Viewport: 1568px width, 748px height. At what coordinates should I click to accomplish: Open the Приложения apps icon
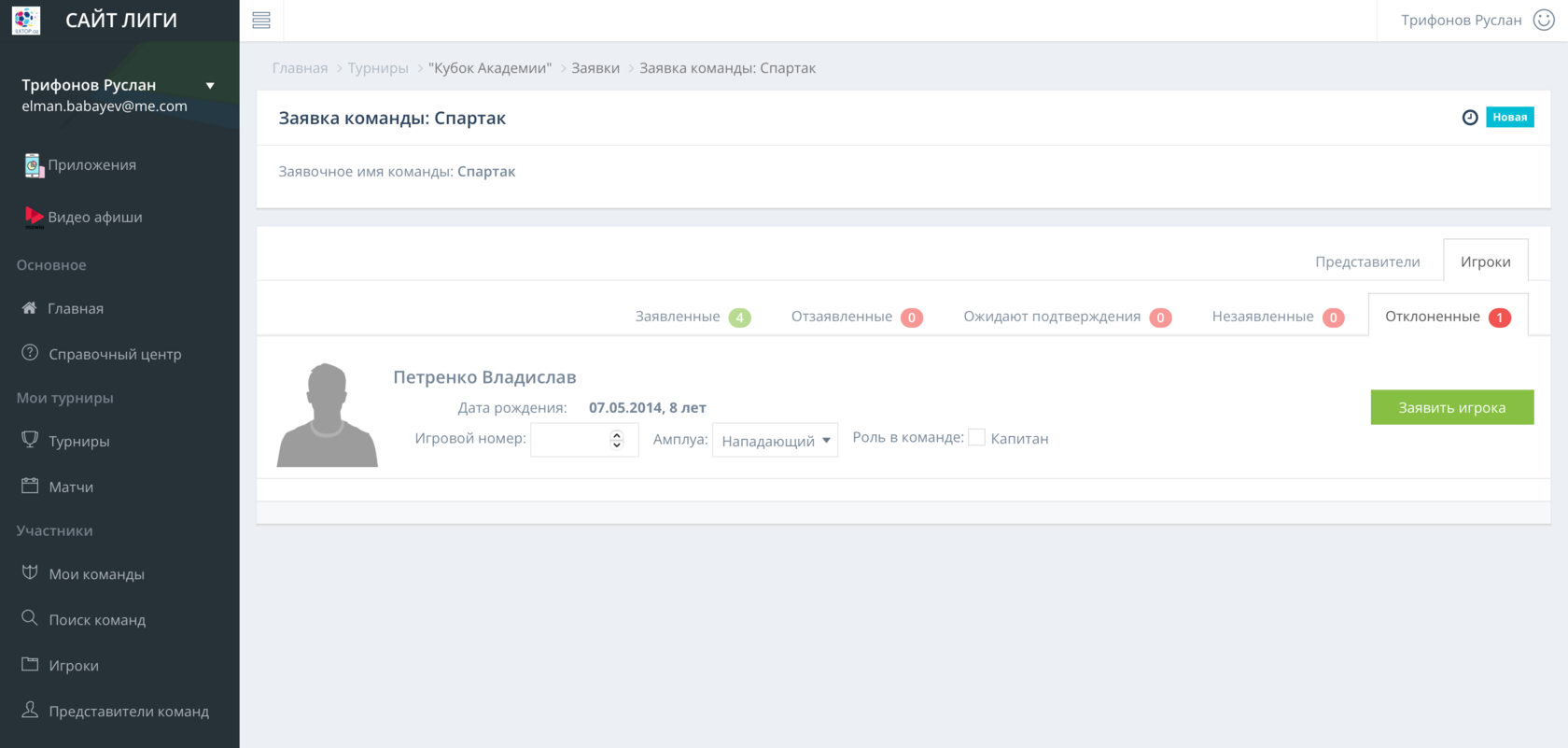[34, 165]
